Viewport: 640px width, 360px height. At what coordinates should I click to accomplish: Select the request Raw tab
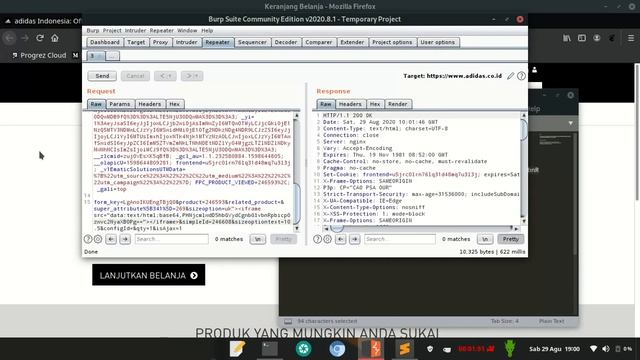coord(96,104)
